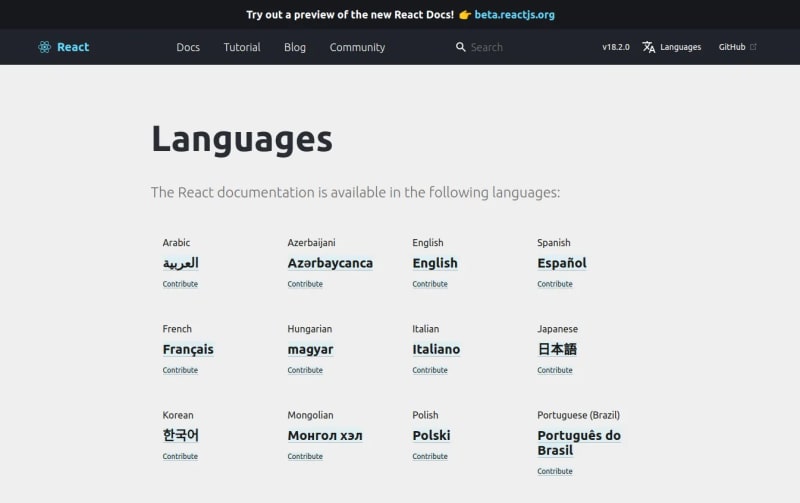The image size is (800, 503).
Task: Click Contribute under English
Action: 430,284
